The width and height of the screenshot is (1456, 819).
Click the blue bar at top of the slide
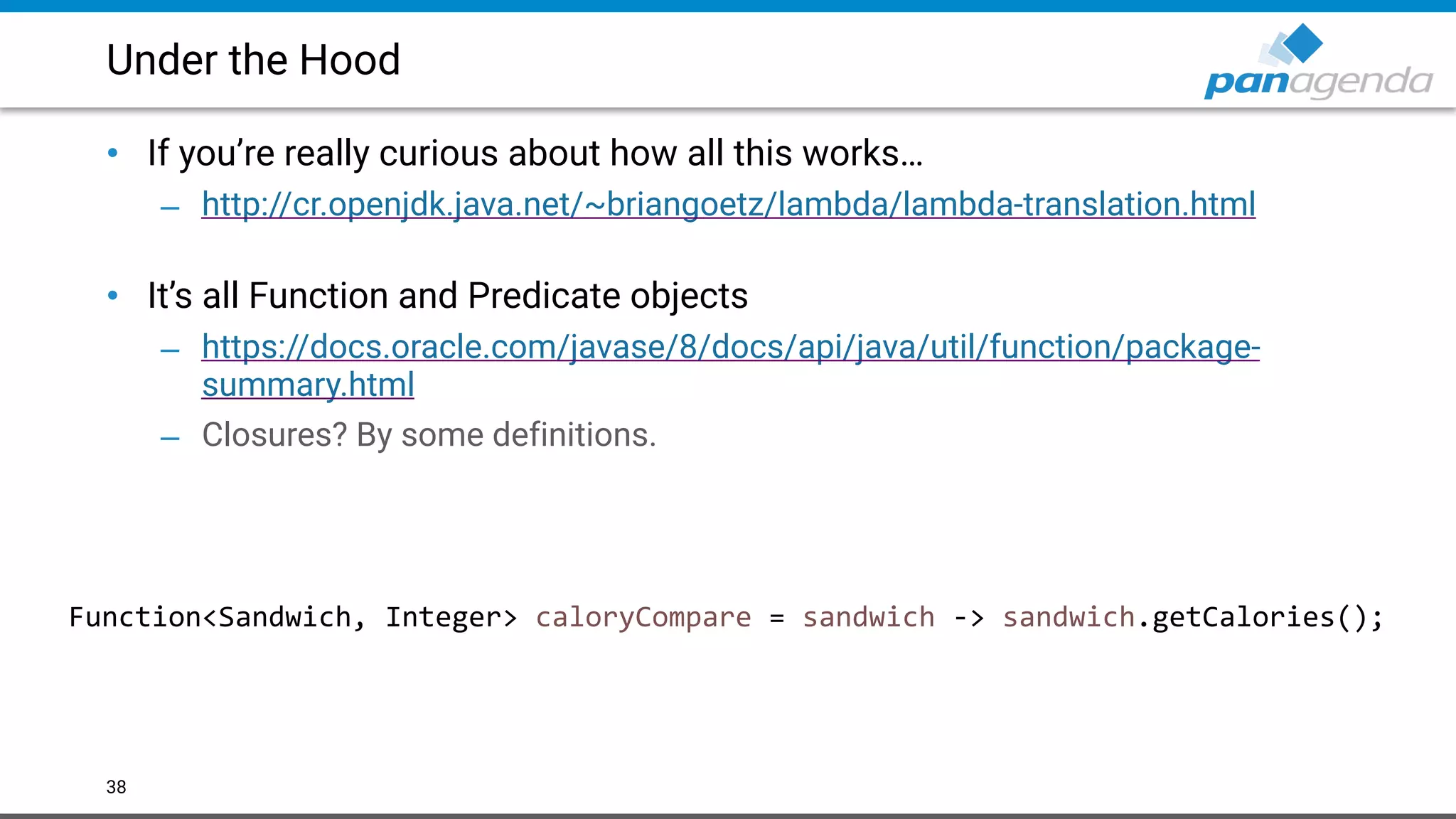[728, 6]
